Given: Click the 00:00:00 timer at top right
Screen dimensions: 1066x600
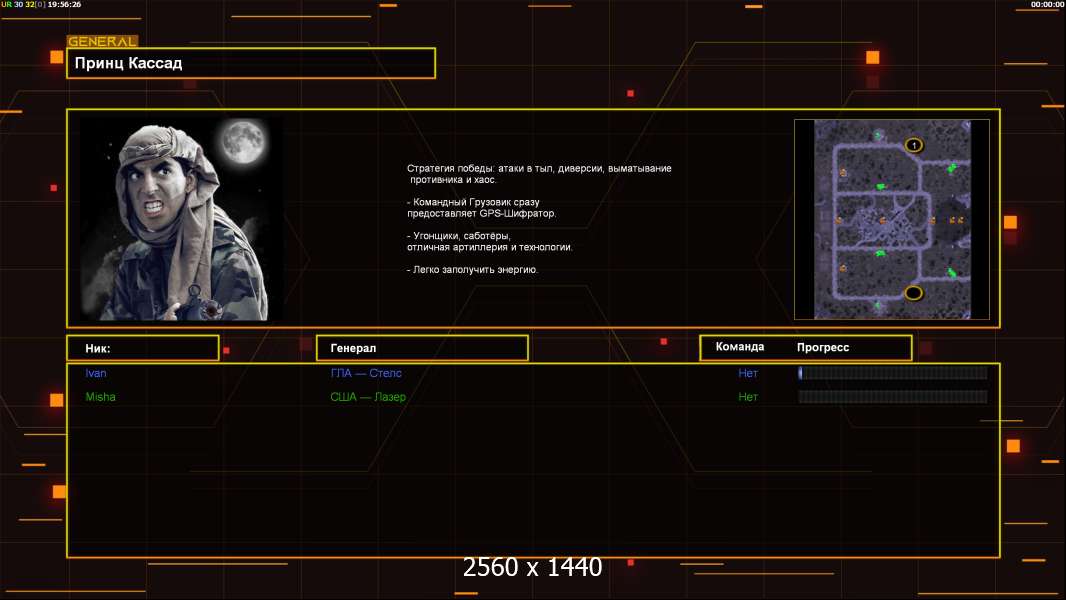Looking at the screenshot, I should pos(1047,5).
